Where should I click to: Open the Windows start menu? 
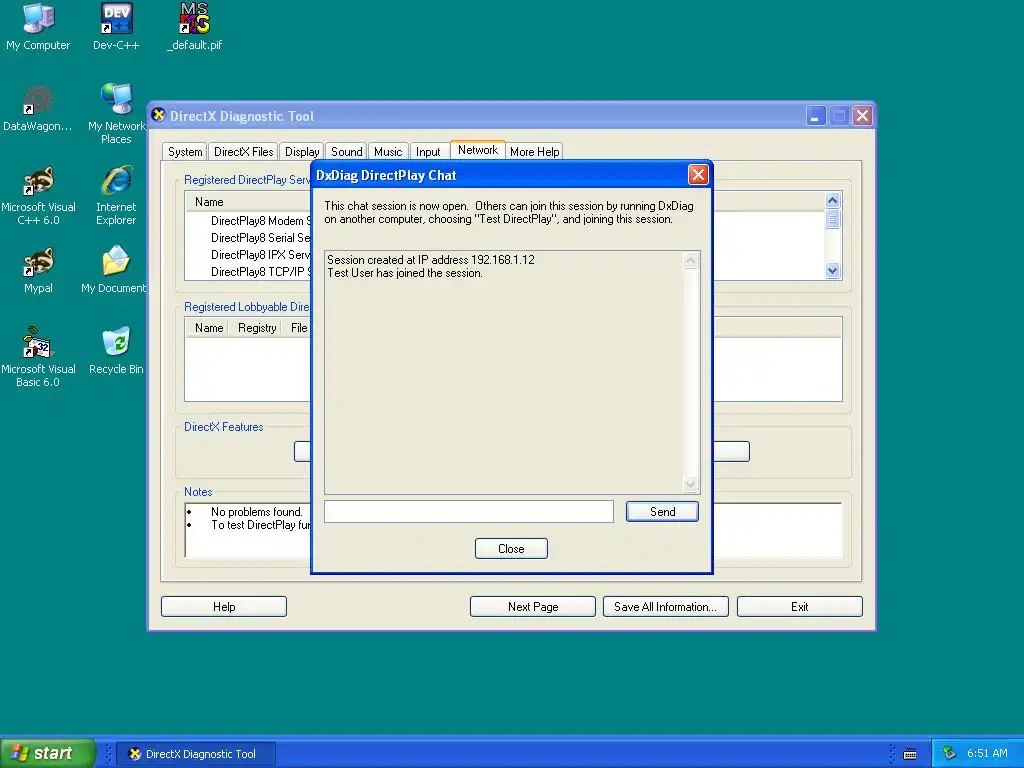tap(48, 753)
